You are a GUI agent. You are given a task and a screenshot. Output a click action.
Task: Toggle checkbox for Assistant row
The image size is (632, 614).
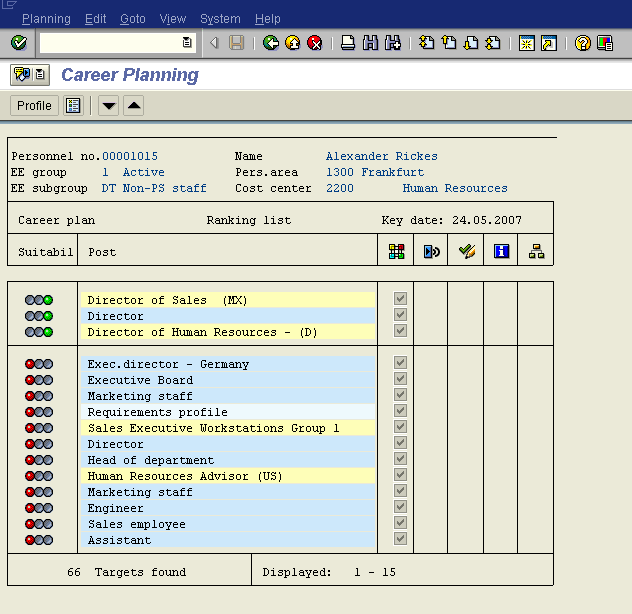(x=400, y=538)
